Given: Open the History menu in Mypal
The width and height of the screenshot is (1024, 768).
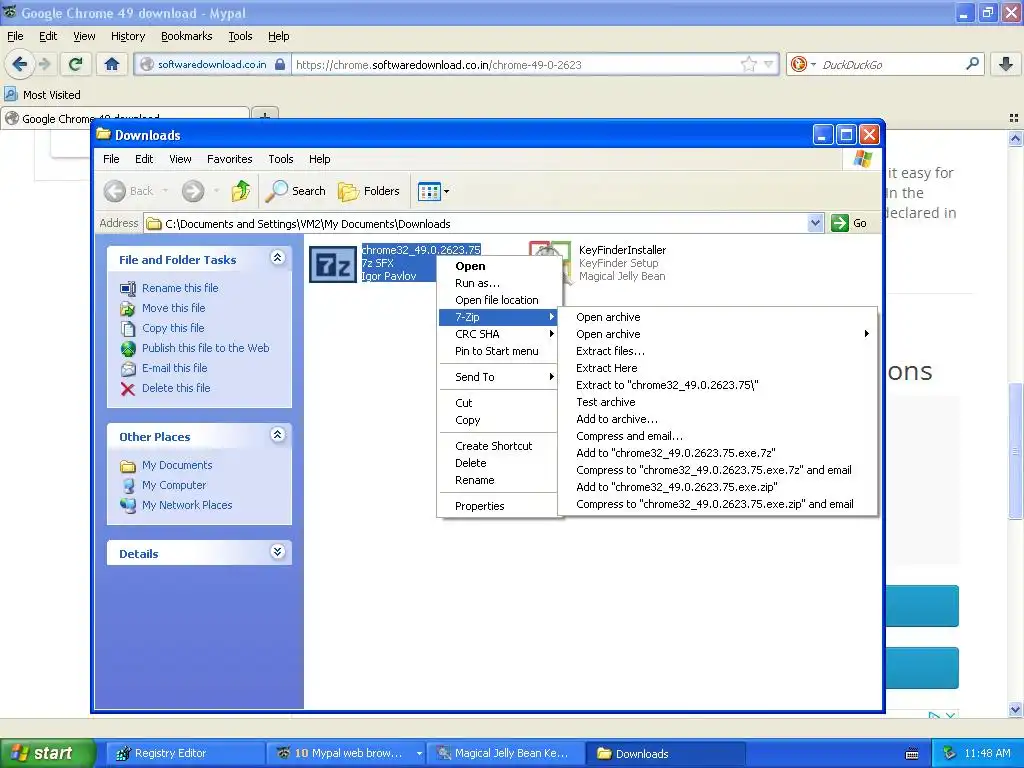Looking at the screenshot, I should click(127, 36).
